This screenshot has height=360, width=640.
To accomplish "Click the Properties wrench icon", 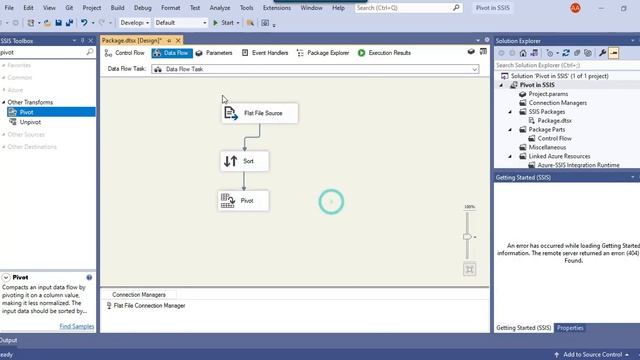I will pos(602,53).
